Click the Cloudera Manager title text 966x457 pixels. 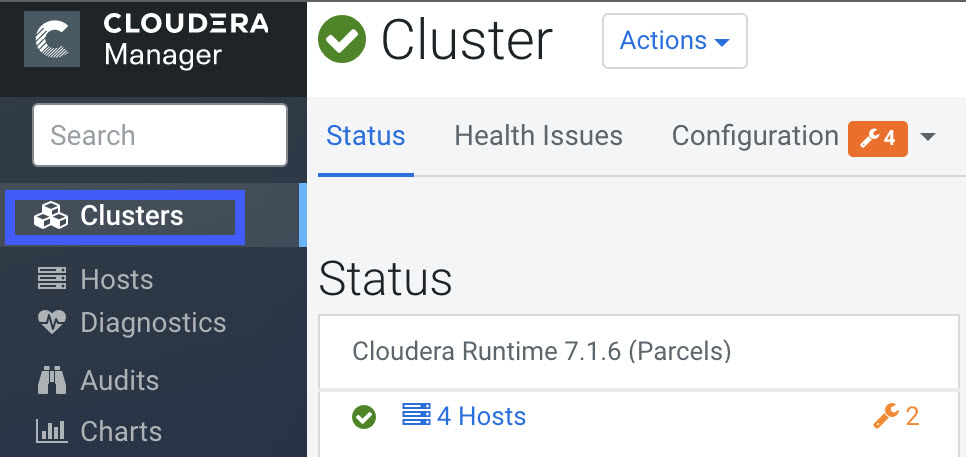coord(185,39)
